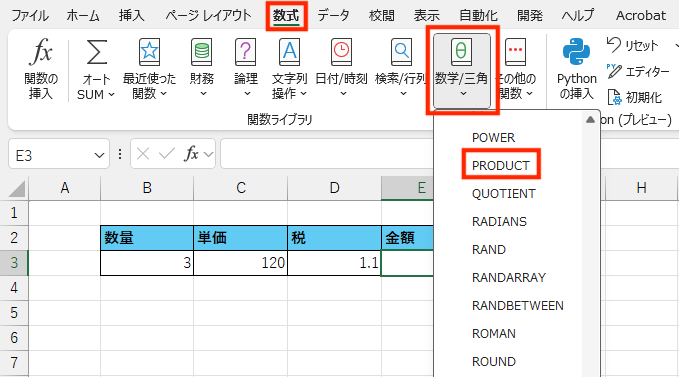This screenshot has height=377, width=679.
Task: Open the ファイル tab
Action: tap(29, 16)
